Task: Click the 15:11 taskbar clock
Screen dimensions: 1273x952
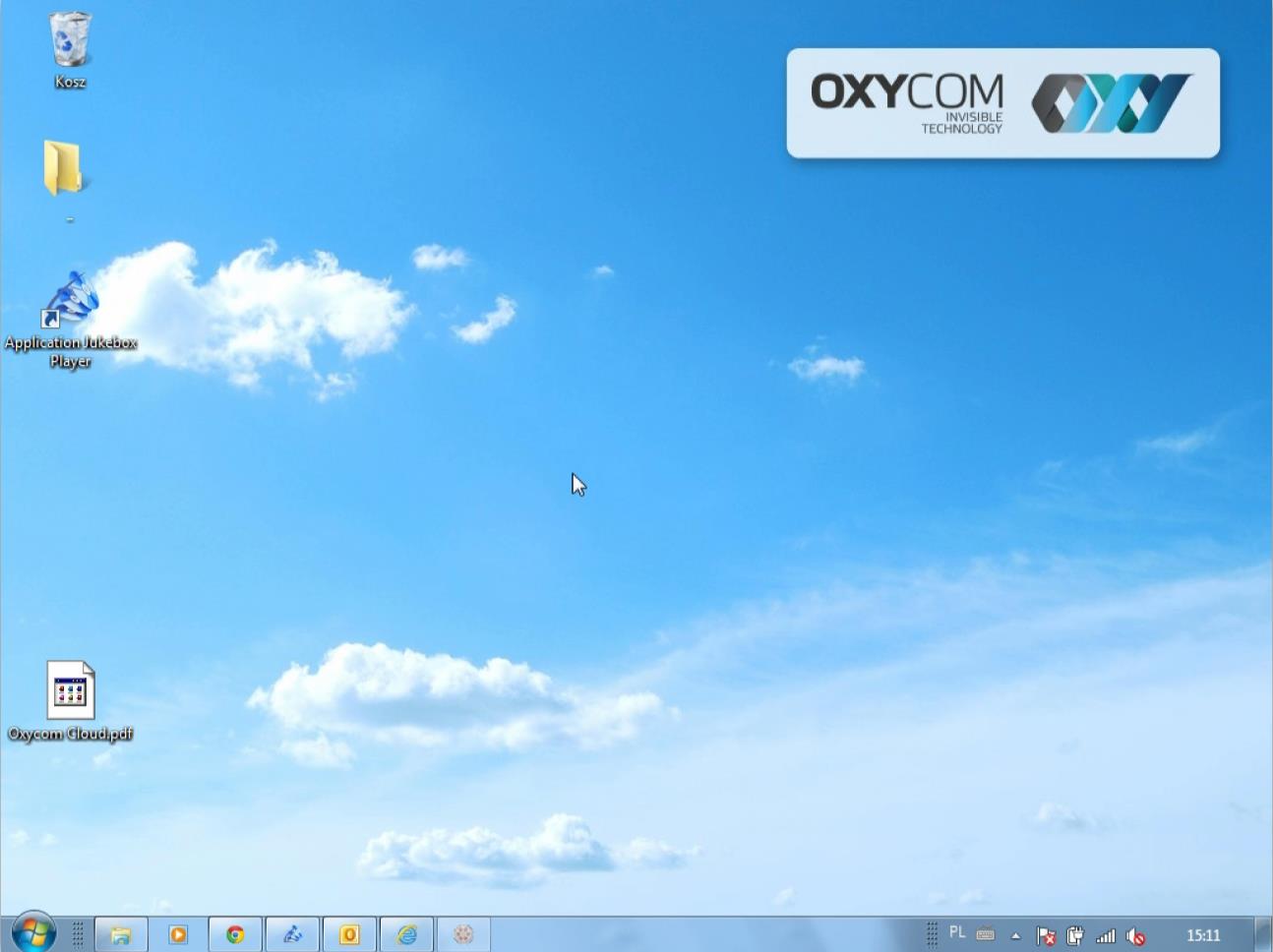Action: click(x=1203, y=935)
